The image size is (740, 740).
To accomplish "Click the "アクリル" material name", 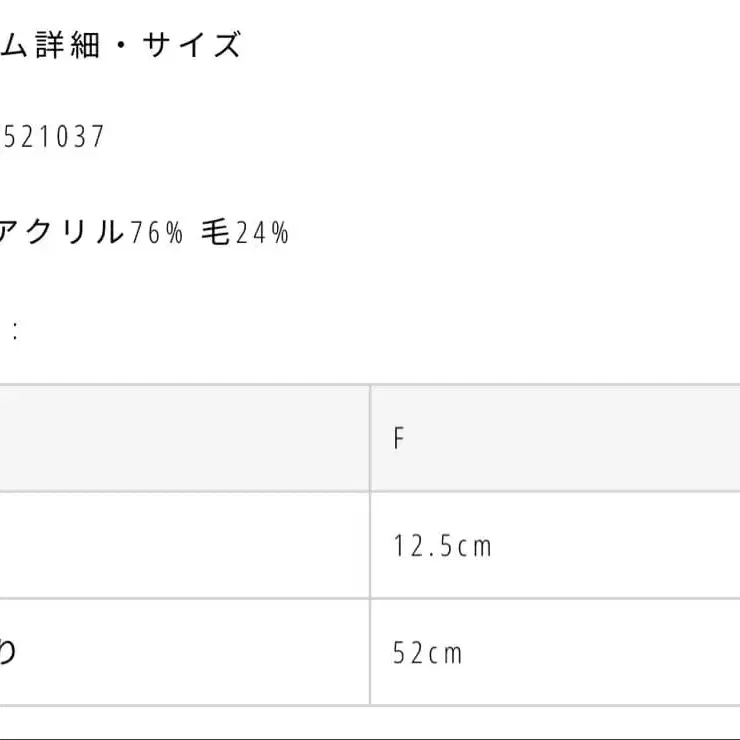I will click(x=64, y=233).
